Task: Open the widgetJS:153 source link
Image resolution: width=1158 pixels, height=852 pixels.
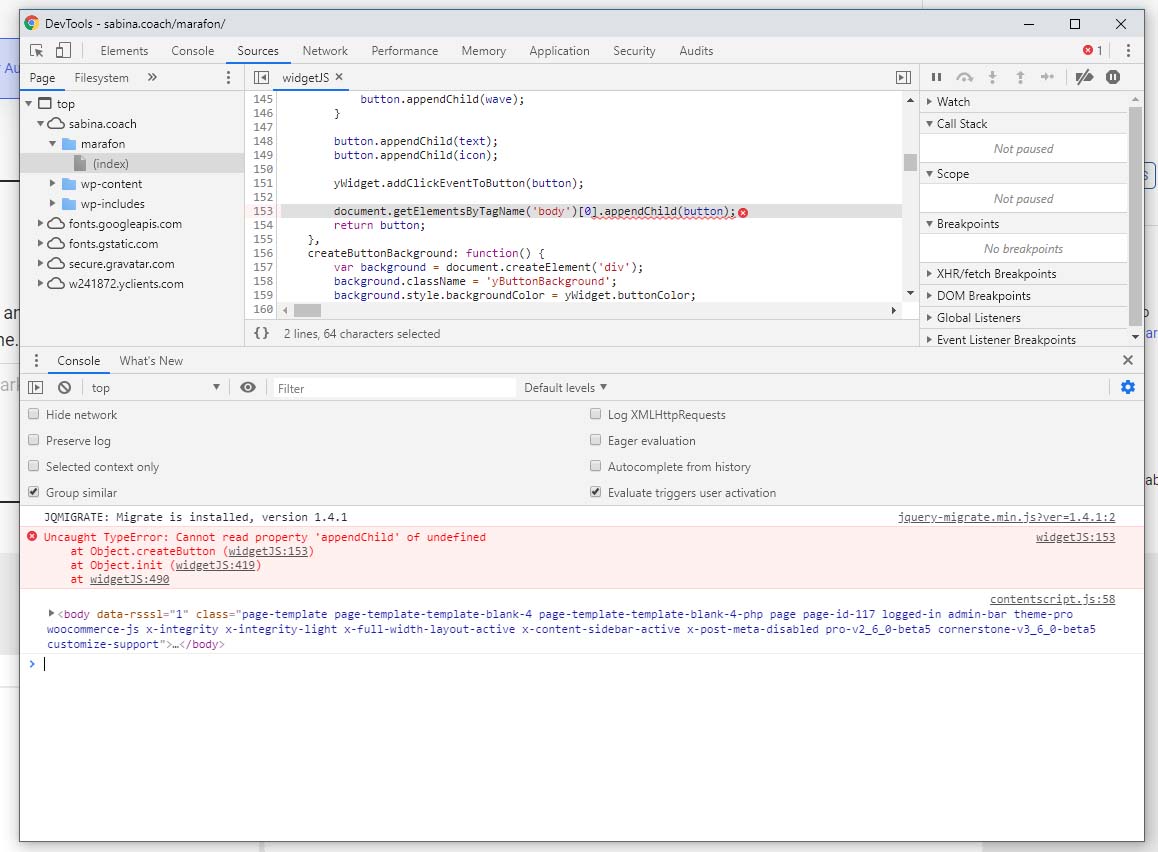Action: pos(1075,537)
